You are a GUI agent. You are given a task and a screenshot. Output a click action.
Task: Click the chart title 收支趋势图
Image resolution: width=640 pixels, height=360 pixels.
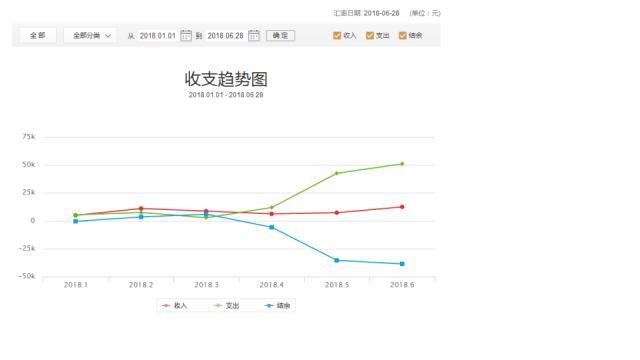[x=226, y=79]
